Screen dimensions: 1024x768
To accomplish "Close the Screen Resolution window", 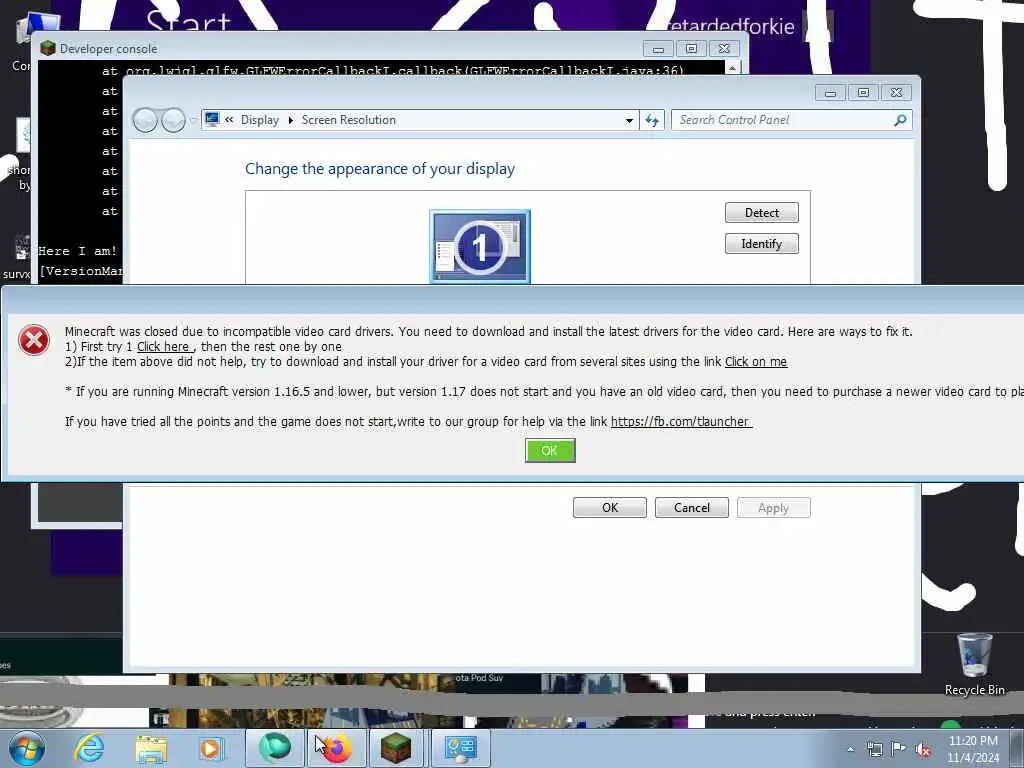I will (x=897, y=93).
